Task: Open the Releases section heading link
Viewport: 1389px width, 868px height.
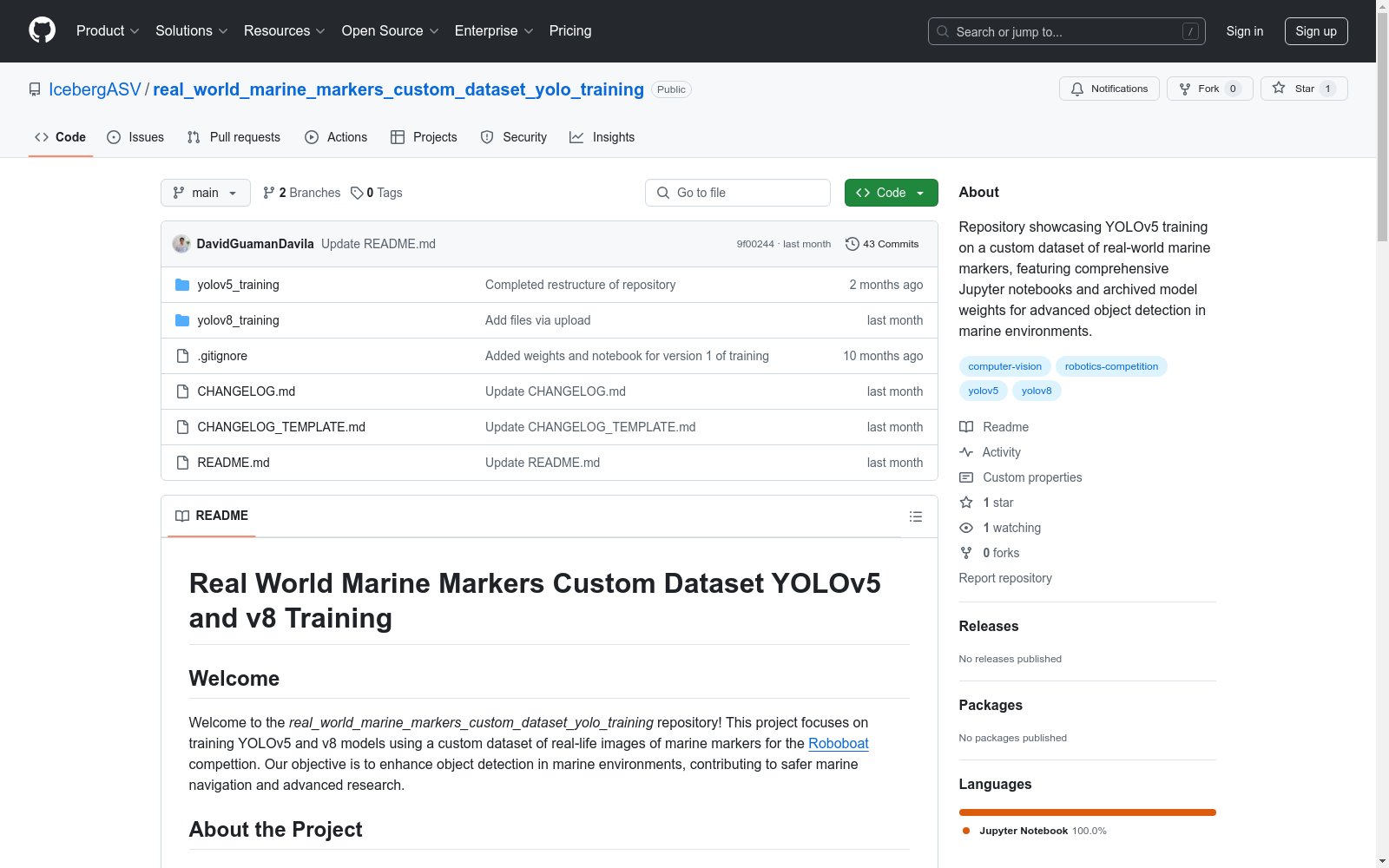Action: (989, 626)
